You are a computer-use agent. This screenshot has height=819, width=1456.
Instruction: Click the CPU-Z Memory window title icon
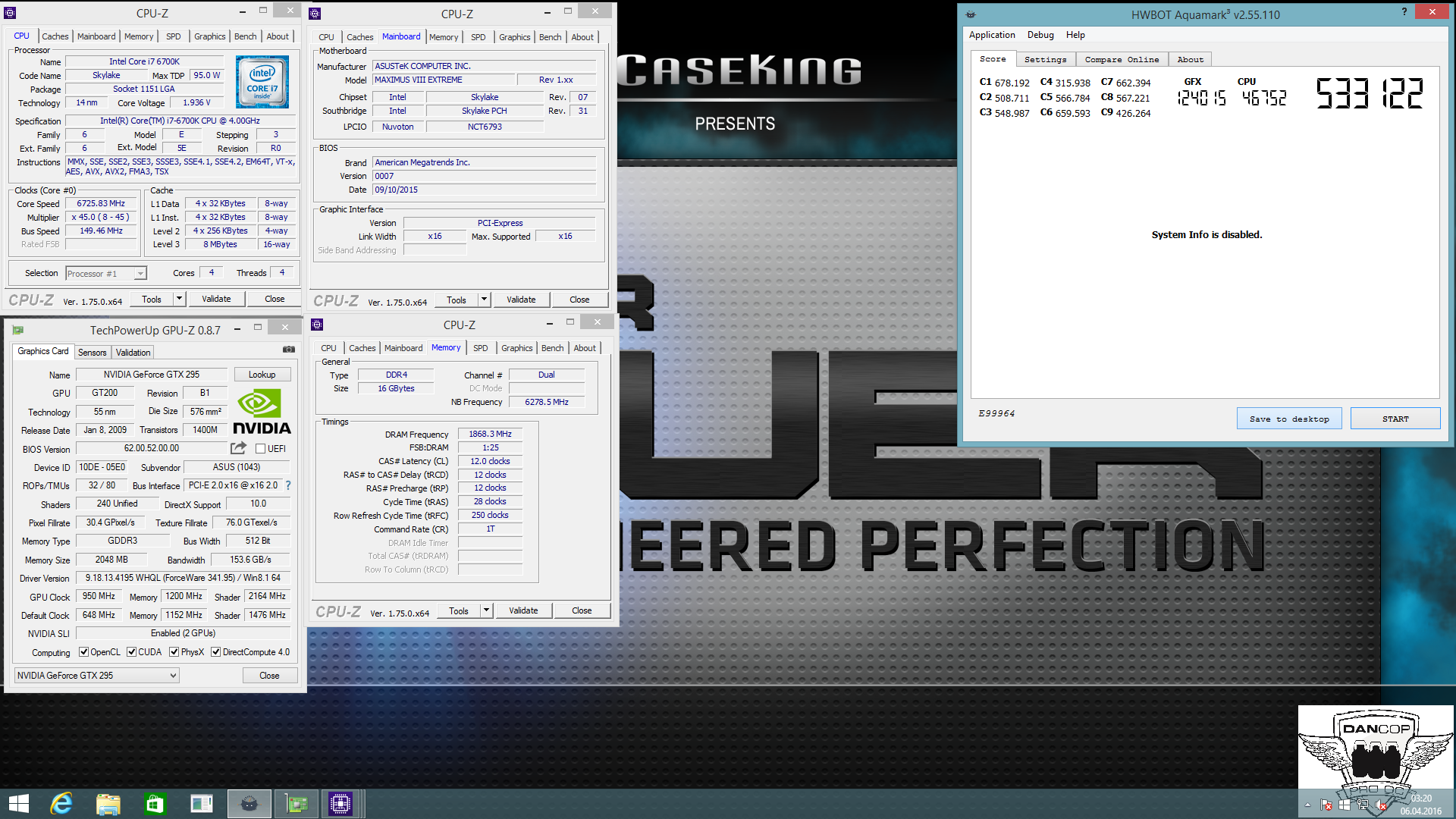click(317, 325)
